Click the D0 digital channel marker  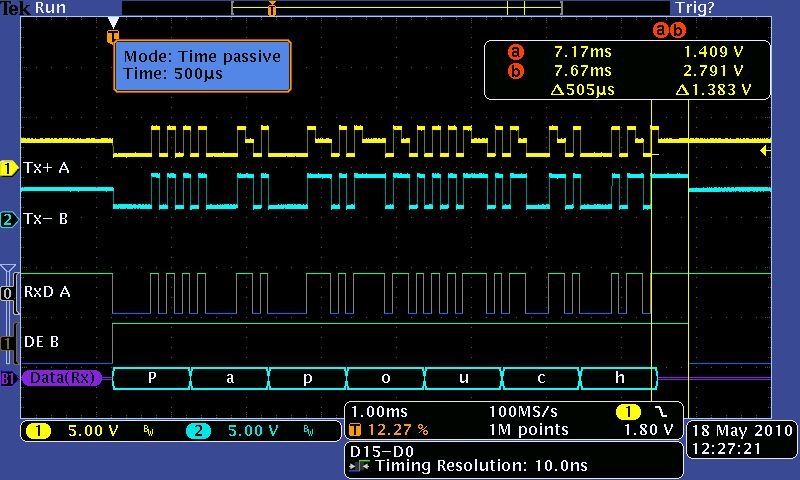(x=8, y=293)
